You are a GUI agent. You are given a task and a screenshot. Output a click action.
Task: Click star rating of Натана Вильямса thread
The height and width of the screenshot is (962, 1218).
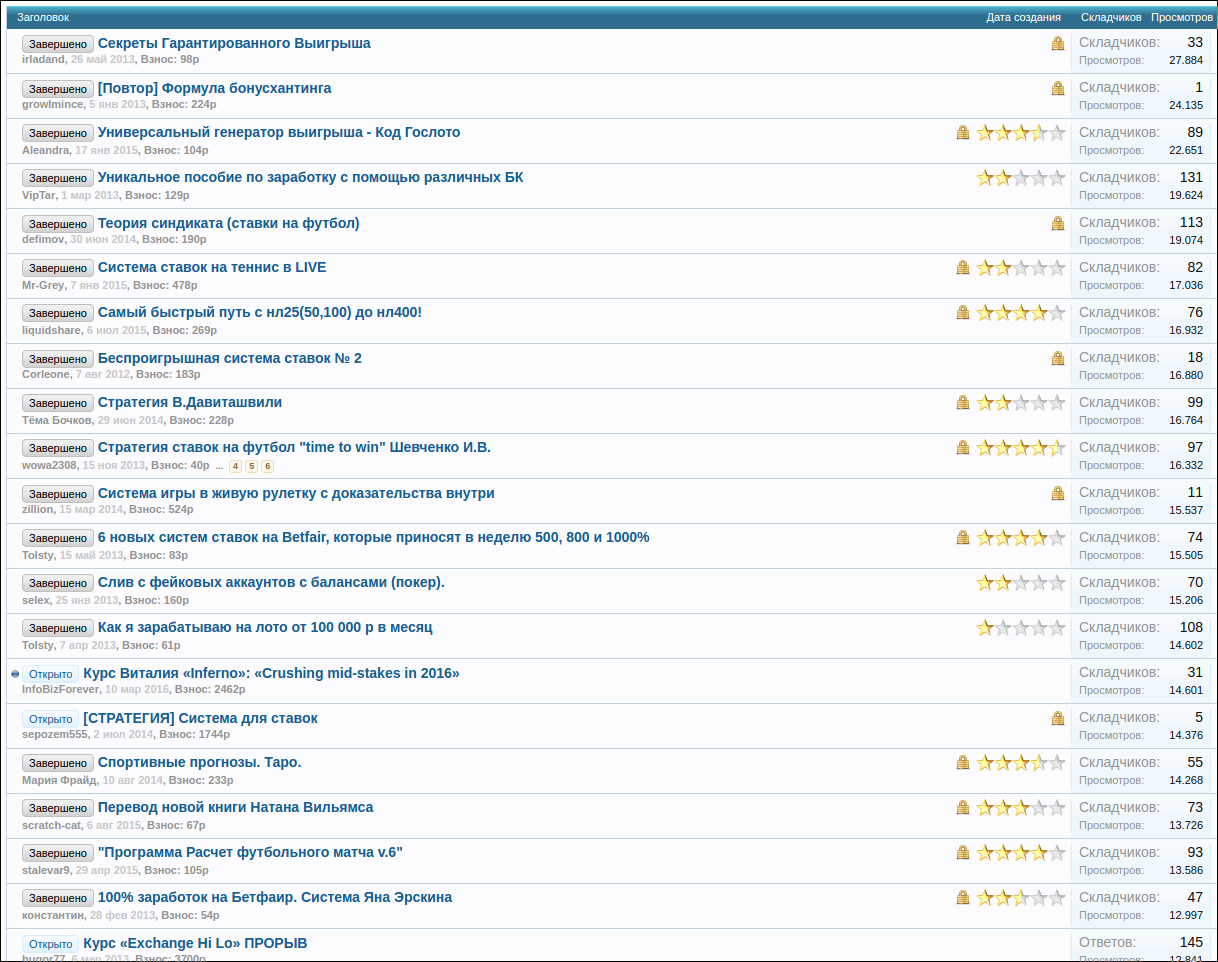pos(1021,807)
